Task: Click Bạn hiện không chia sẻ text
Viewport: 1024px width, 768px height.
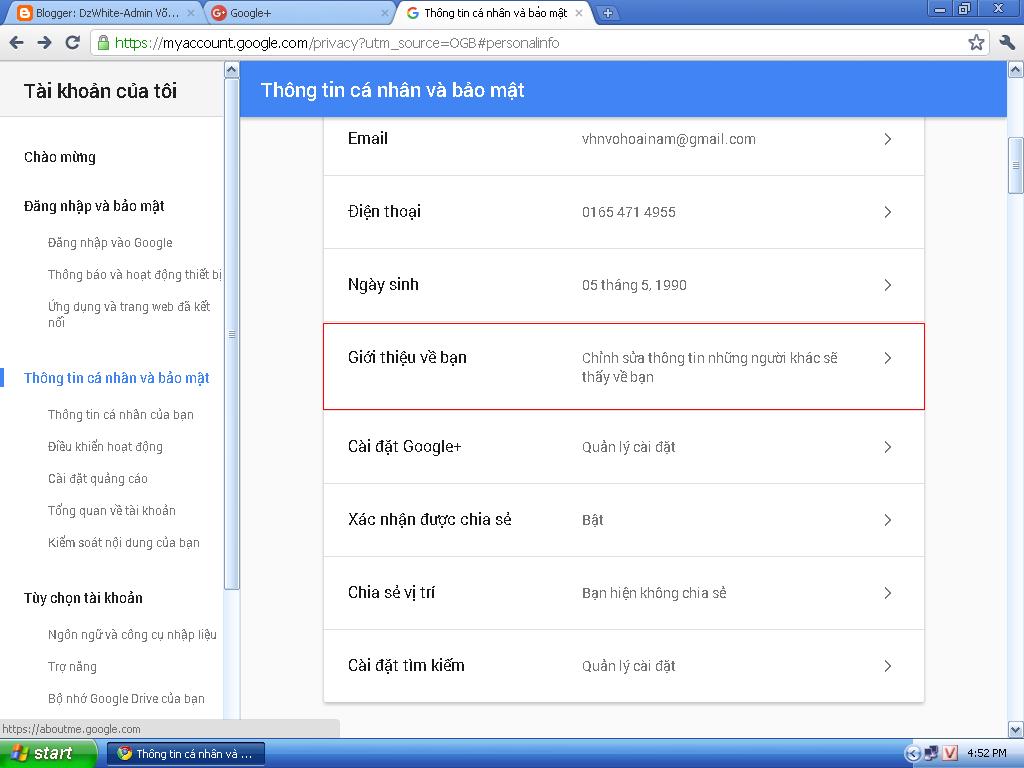Action: tap(654, 593)
